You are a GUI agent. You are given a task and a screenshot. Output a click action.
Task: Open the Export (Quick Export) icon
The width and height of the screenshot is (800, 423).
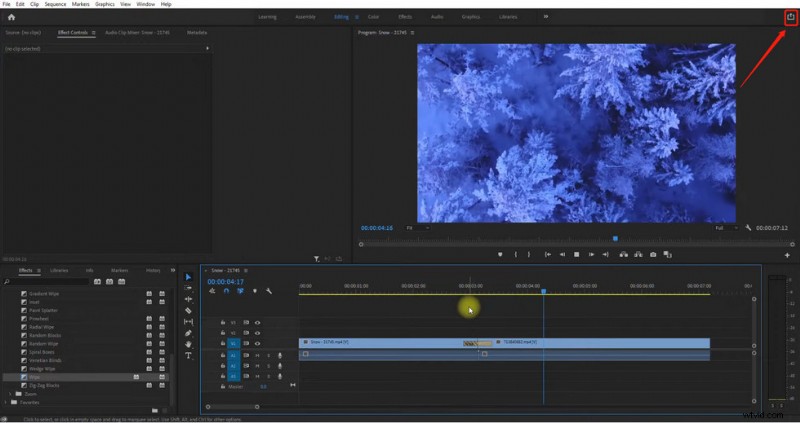790,17
